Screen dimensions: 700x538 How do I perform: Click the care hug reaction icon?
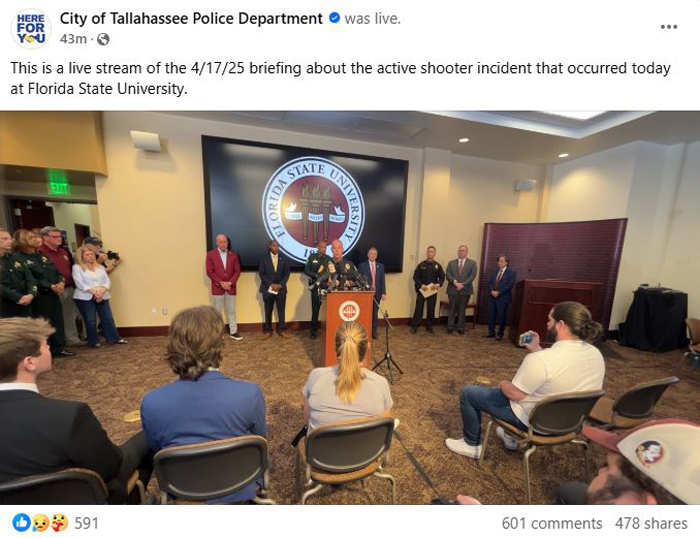pos(59,522)
